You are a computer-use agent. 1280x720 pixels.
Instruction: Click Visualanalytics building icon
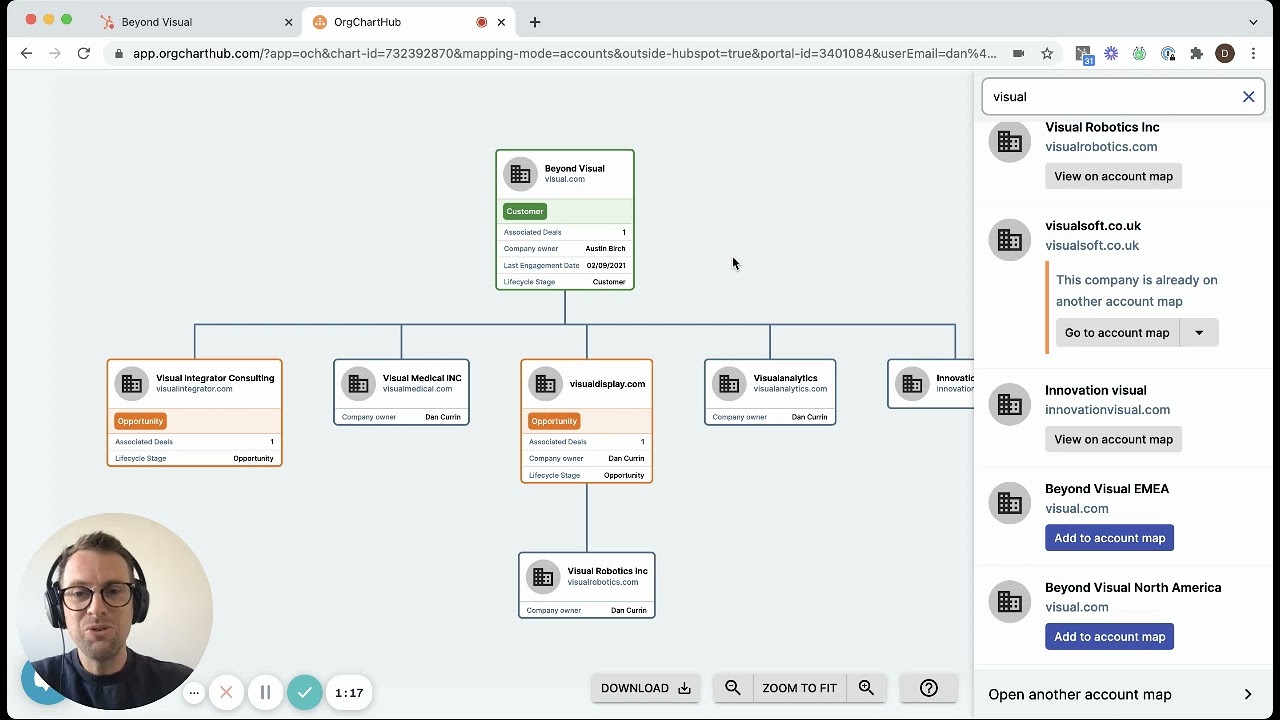729,383
